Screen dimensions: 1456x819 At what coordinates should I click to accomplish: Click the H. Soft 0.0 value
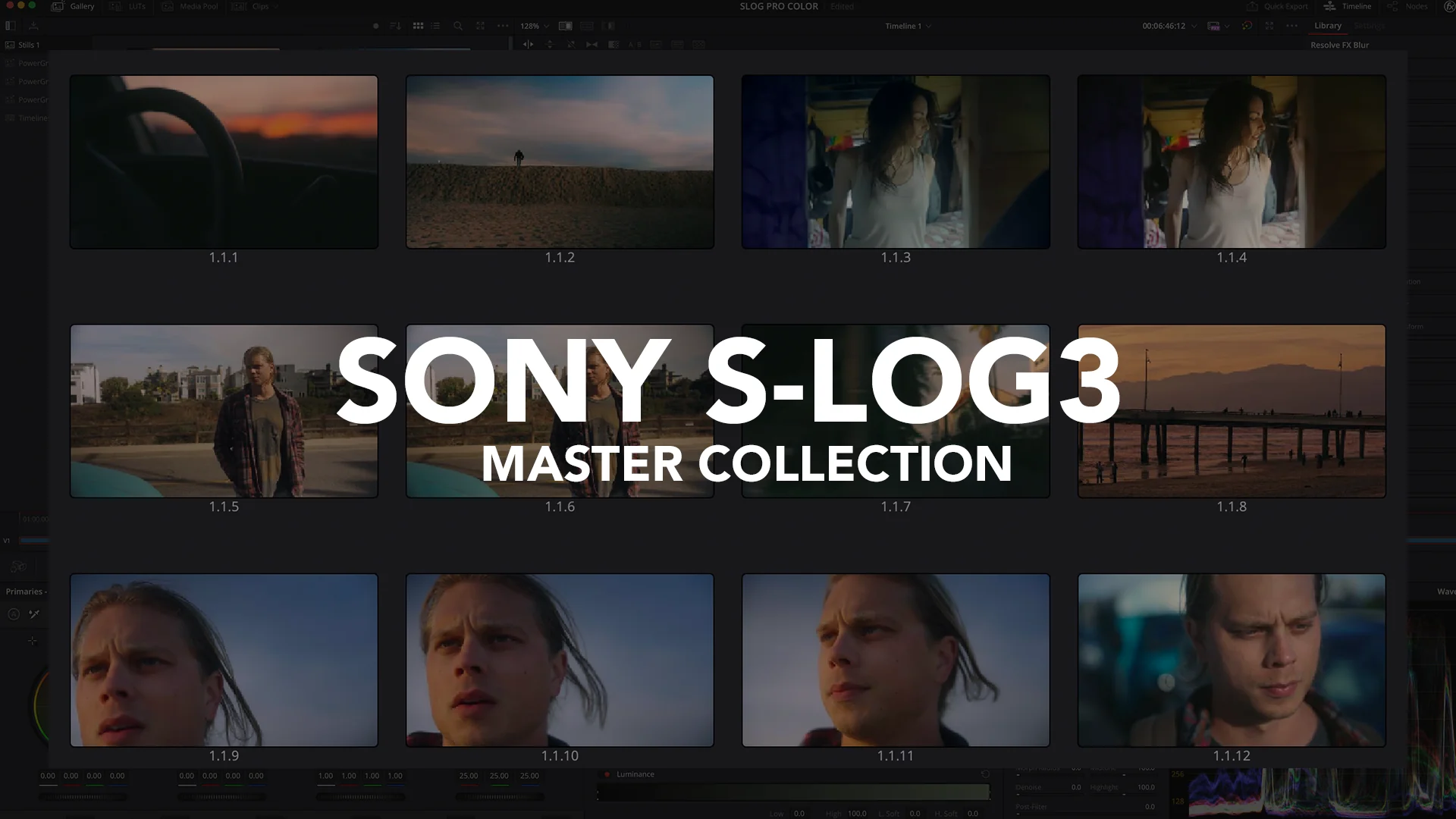tap(972, 814)
